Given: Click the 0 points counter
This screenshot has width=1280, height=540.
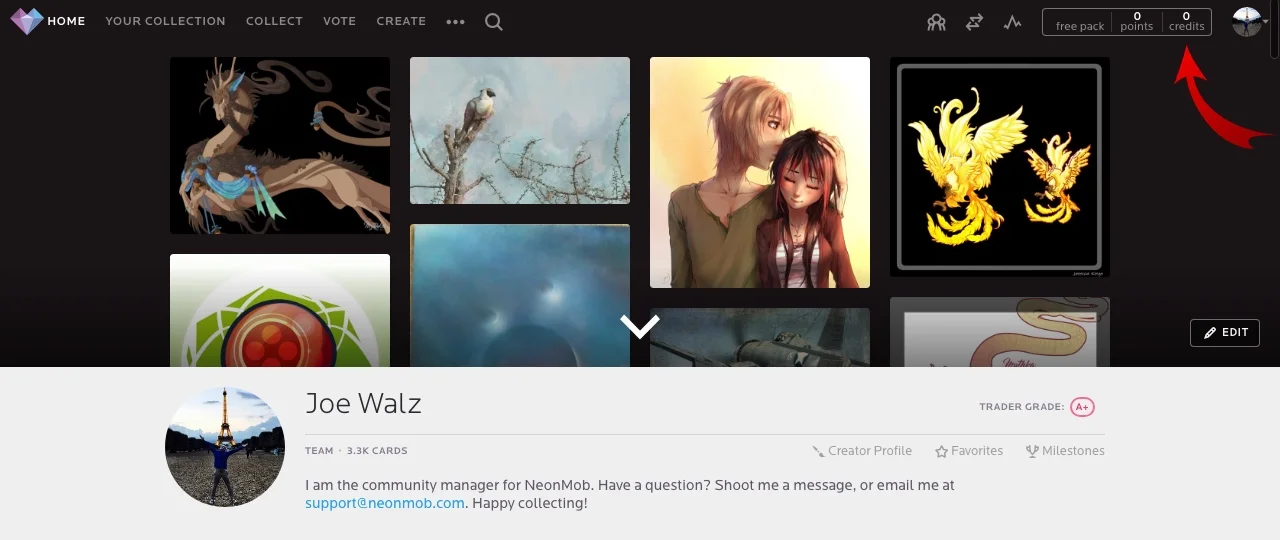Looking at the screenshot, I should coord(1136,22).
